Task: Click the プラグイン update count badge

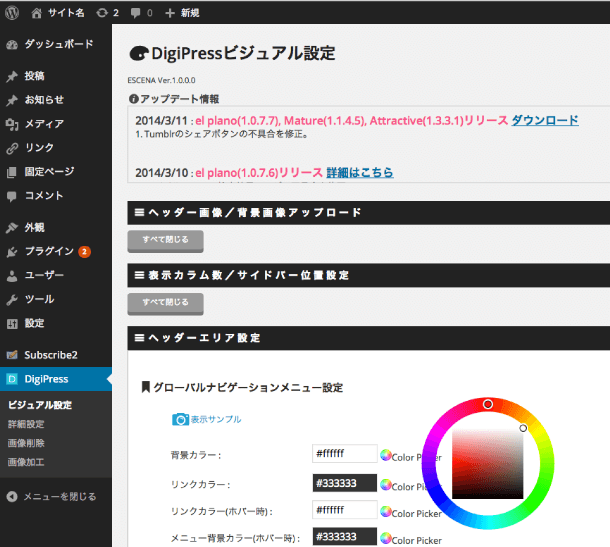Action: tap(84, 252)
